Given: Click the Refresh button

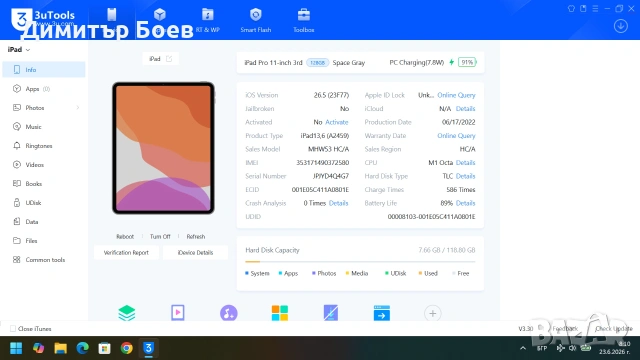Looking at the screenshot, I should (x=196, y=236).
